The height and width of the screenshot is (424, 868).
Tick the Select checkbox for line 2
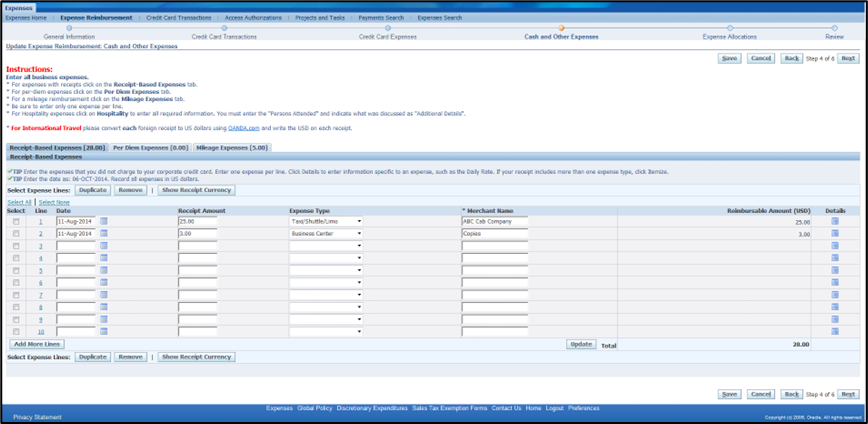16,233
